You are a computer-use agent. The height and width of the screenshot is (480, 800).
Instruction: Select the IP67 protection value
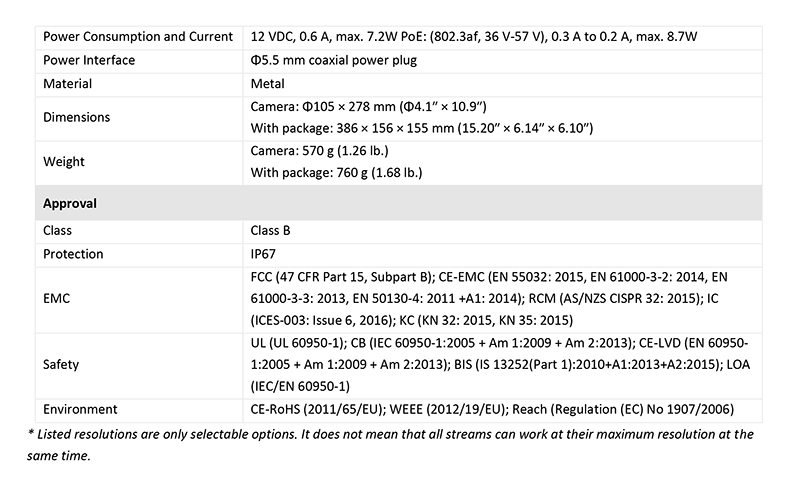pyautogui.click(x=263, y=254)
